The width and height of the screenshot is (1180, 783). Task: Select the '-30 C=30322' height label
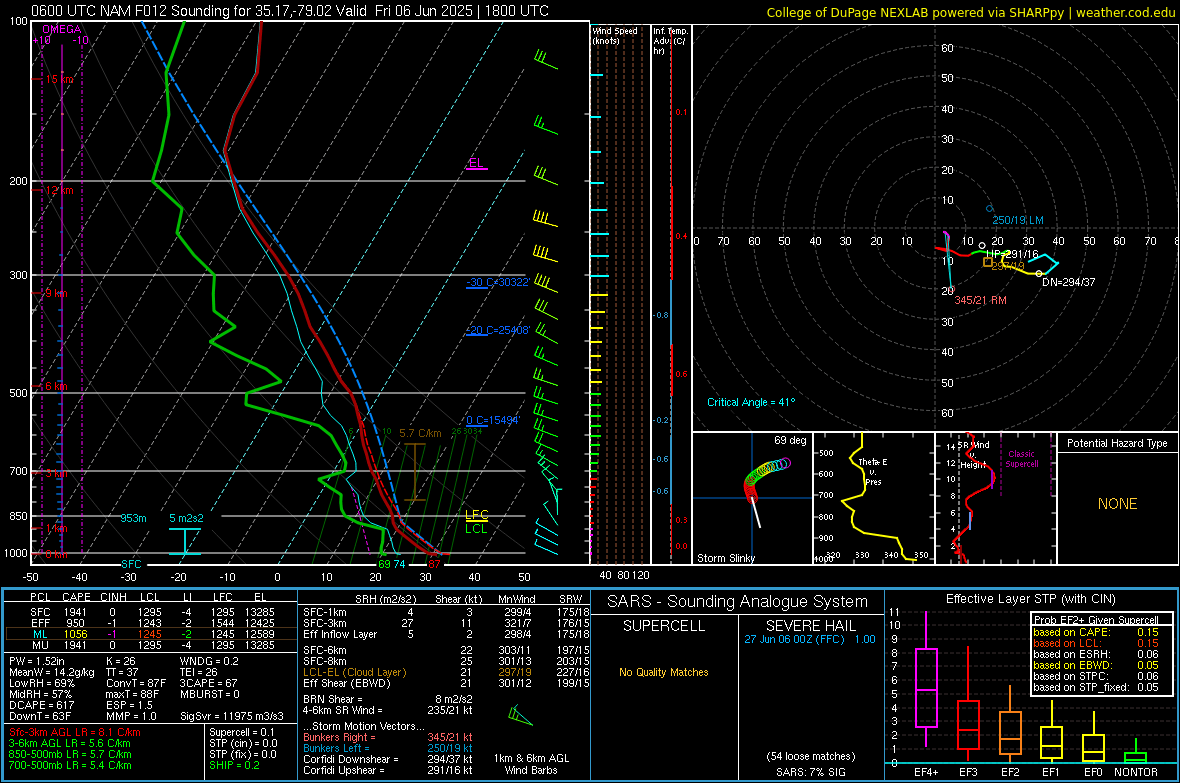coord(498,282)
